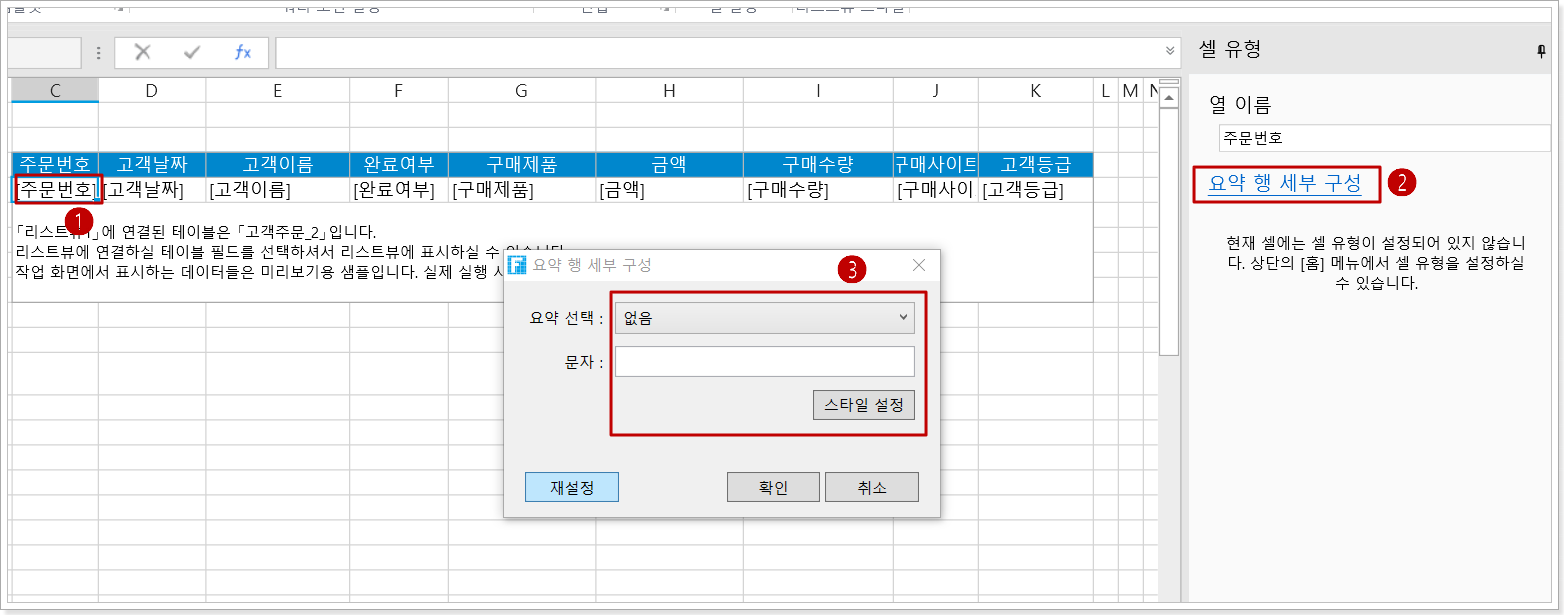Close the 요약 행 세부 구성 dialog
Viewport: 1564px width, 615px height.
[x=919, y=265]
